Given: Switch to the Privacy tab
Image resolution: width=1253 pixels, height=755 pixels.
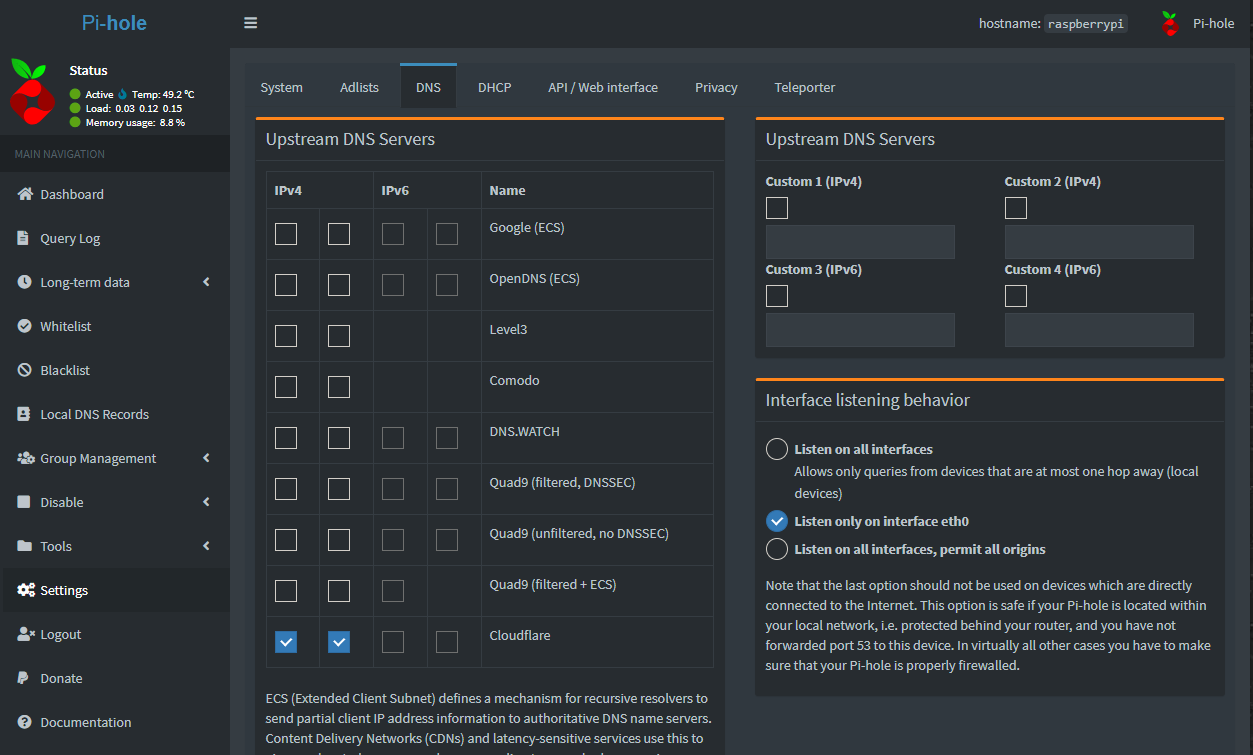Looking at the screenshot, I should [x=716, y=87].
